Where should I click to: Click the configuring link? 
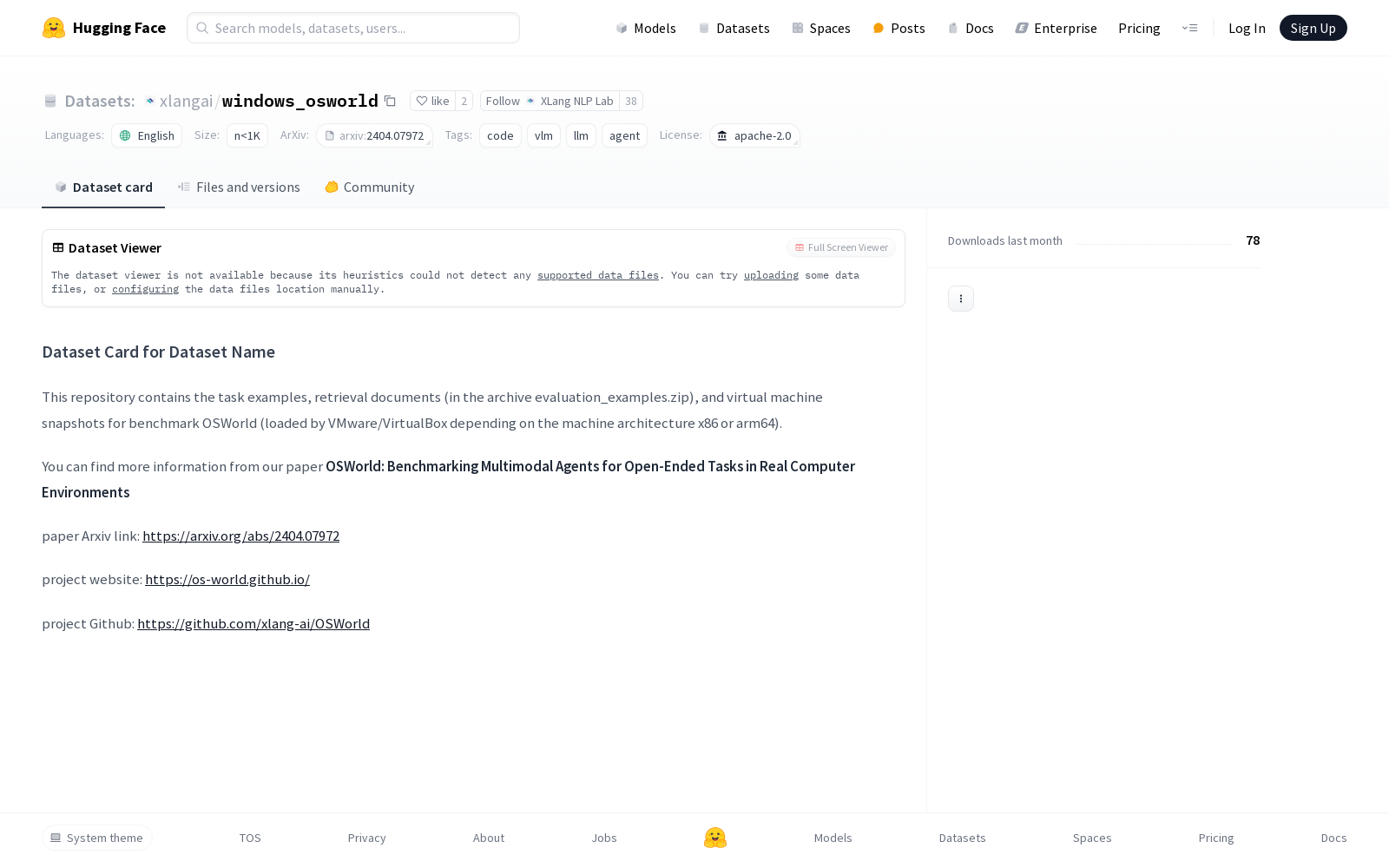pyautogui.click(x=145, y=289)
